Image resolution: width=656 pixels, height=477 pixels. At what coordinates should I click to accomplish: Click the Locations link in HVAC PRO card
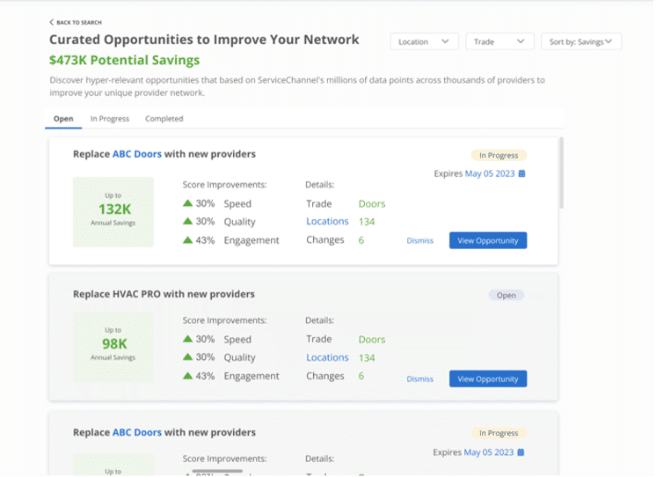click(327, 358)
